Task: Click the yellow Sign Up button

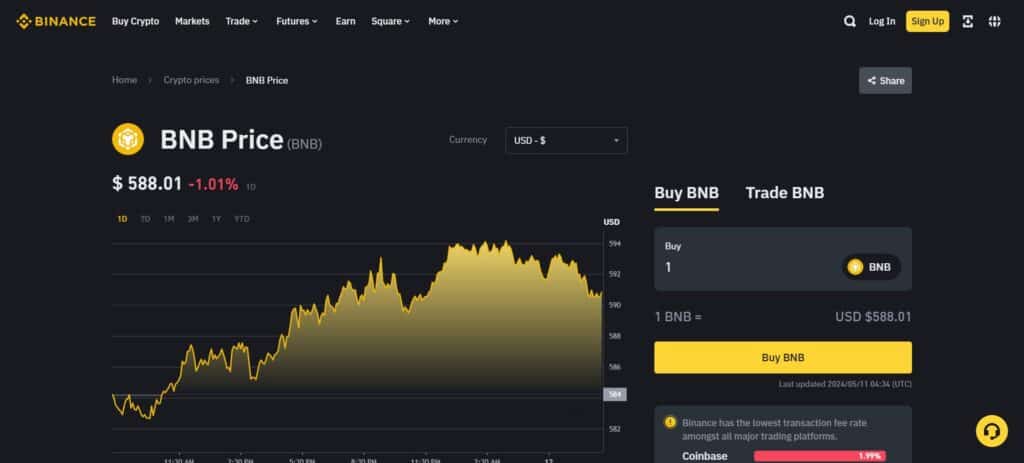Action: [927, 22]
